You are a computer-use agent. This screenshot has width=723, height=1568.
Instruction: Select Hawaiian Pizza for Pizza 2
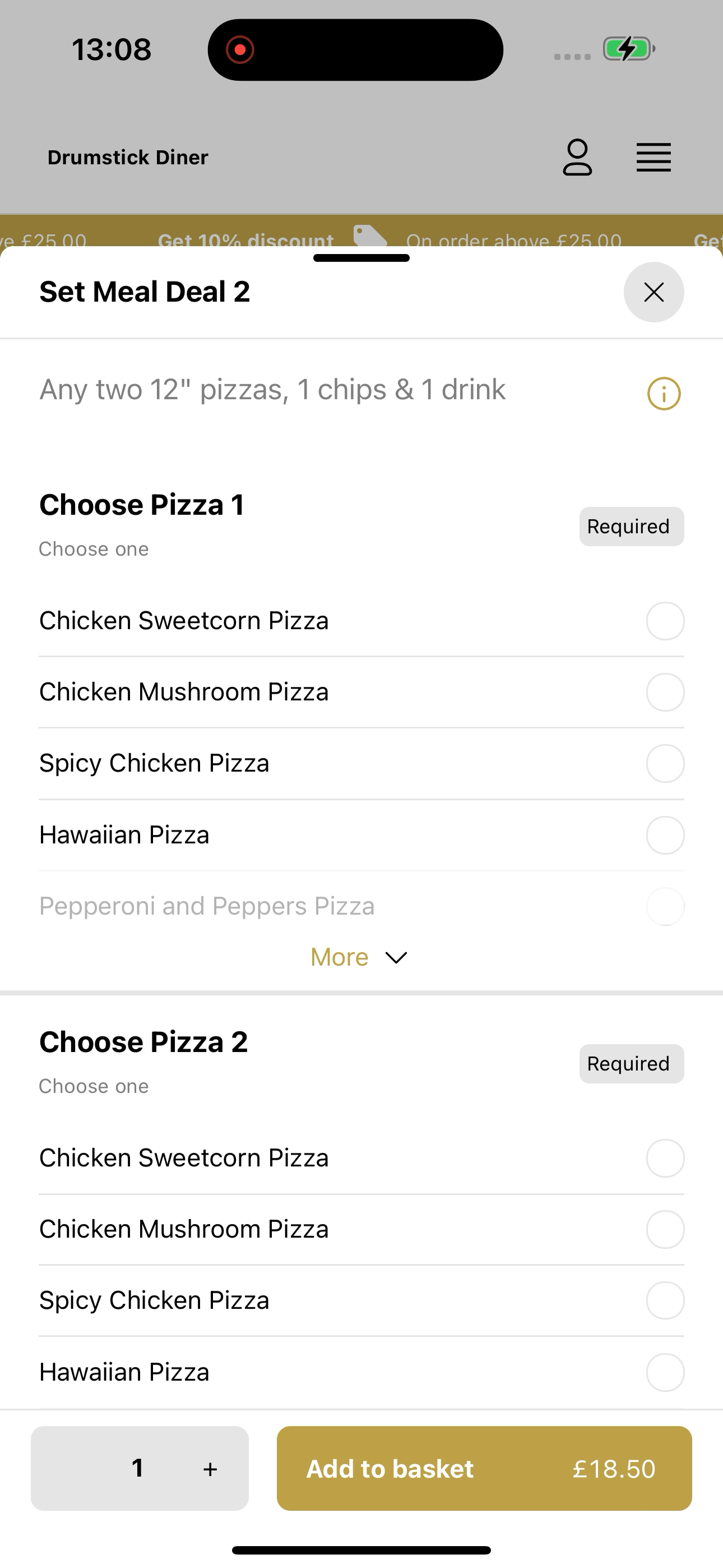coord(361,1372)
